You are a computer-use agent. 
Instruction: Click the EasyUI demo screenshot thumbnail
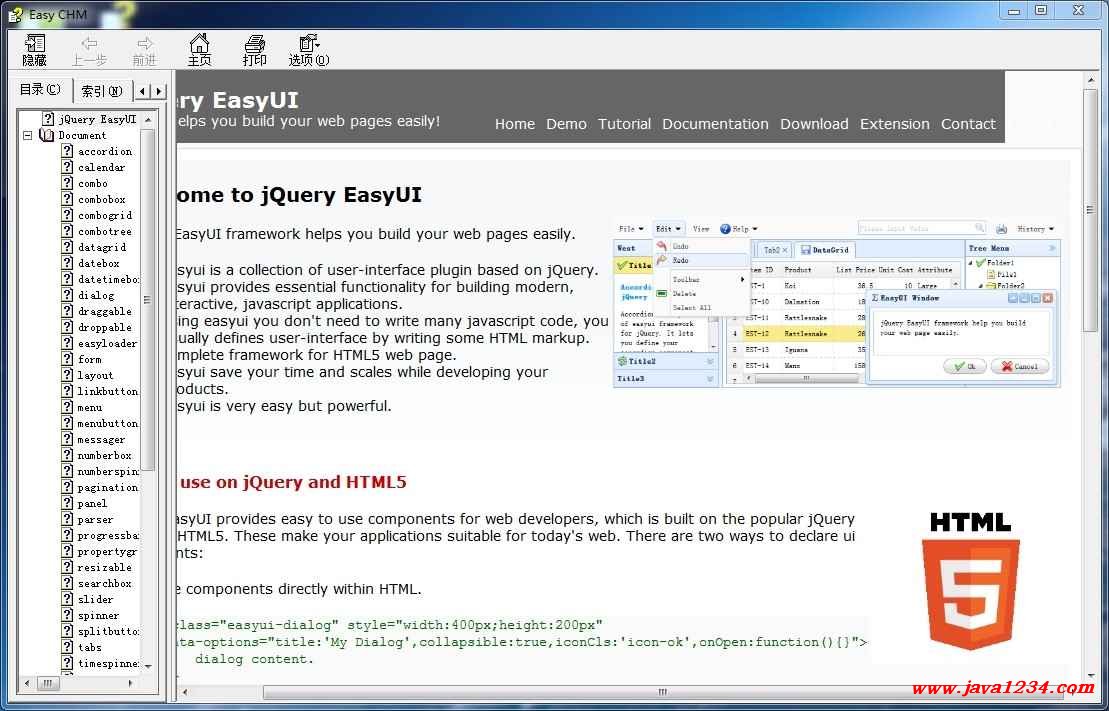point(836,302)
